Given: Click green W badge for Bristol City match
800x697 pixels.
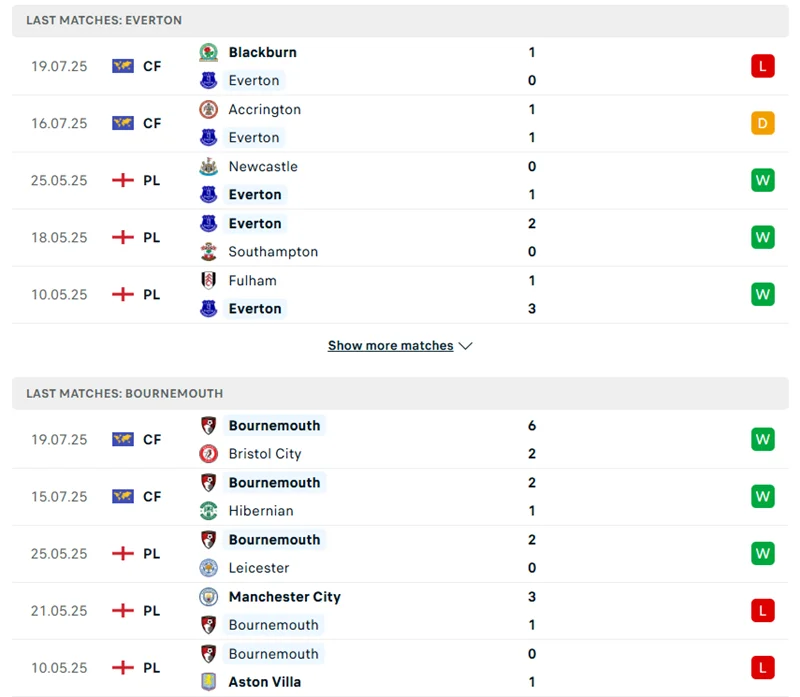Looking at the screenshot, I should point(763,439).
